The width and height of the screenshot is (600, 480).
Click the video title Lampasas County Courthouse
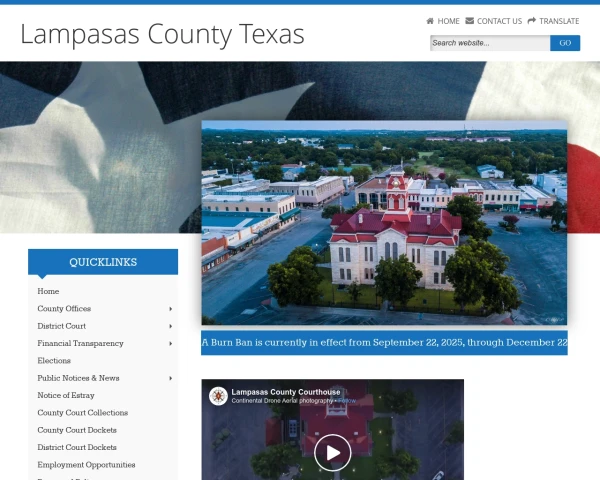click(x=286, y=392)
